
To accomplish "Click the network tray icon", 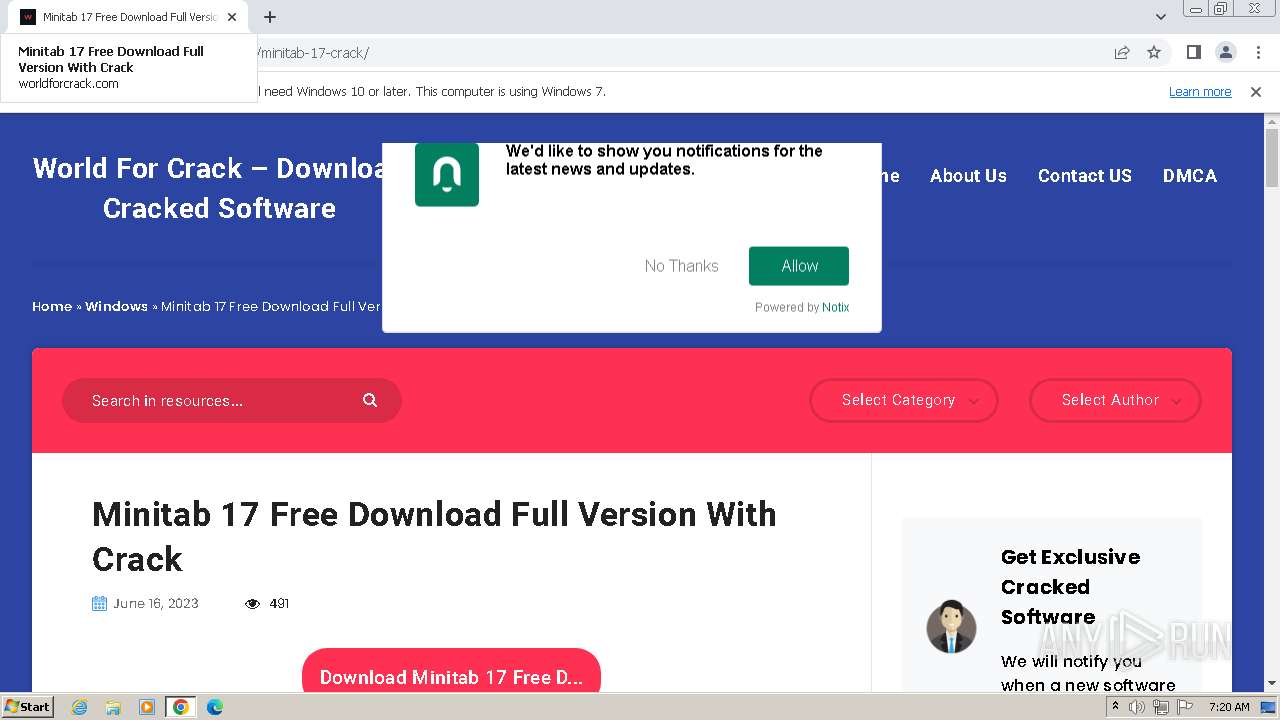I will click(x=1160, y=707).
